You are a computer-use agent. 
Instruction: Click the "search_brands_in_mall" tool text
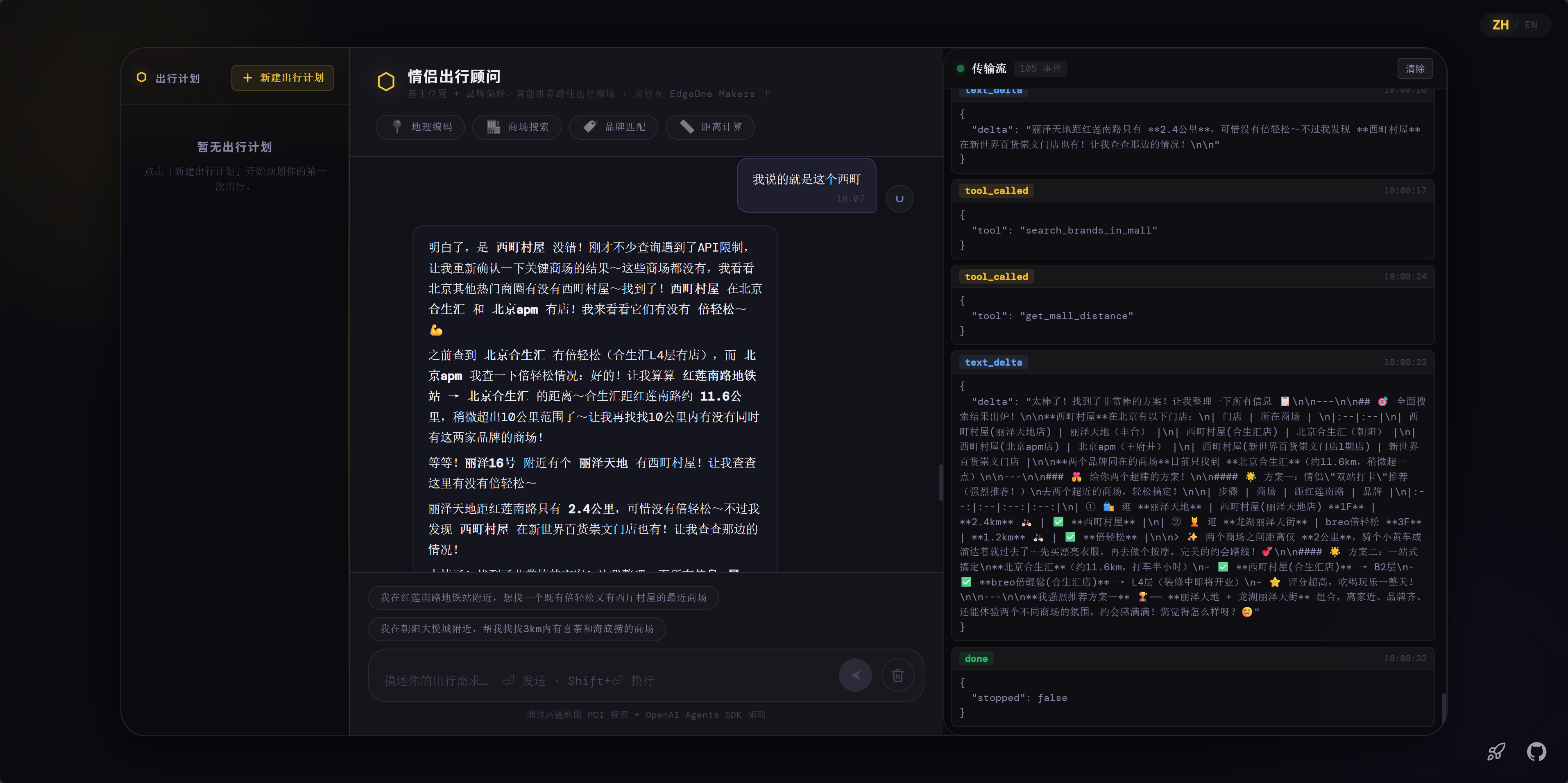[1088, 230]
